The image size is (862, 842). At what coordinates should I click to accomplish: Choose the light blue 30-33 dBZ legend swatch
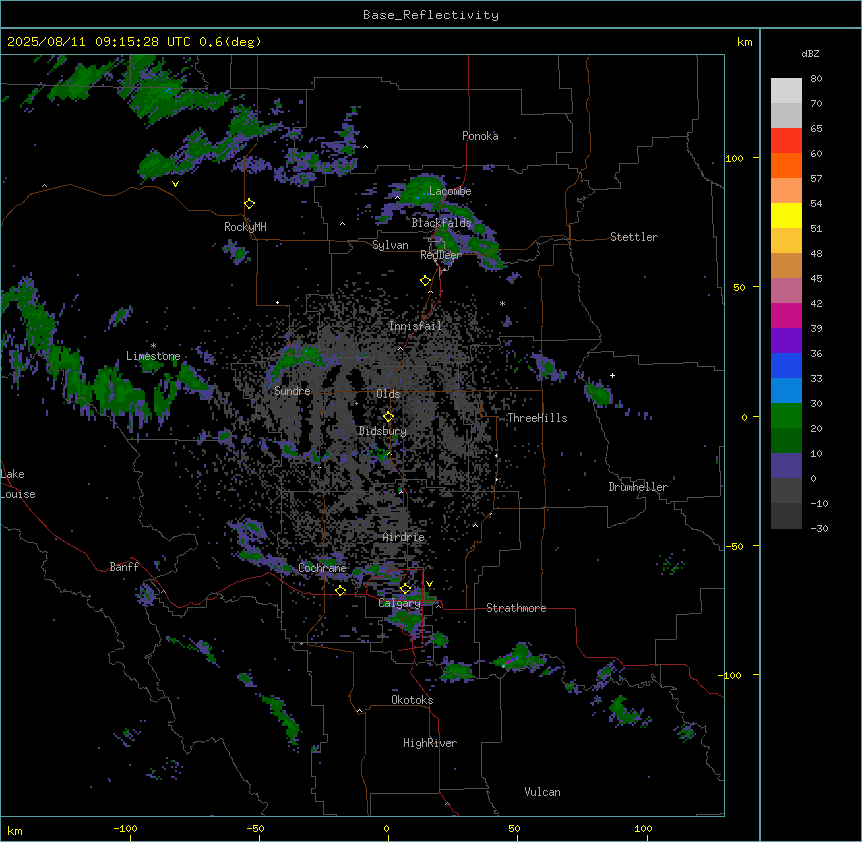[786, 391]
